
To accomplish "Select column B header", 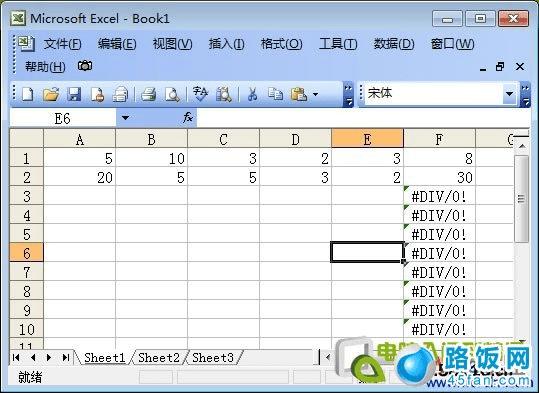I will (151, 139).
